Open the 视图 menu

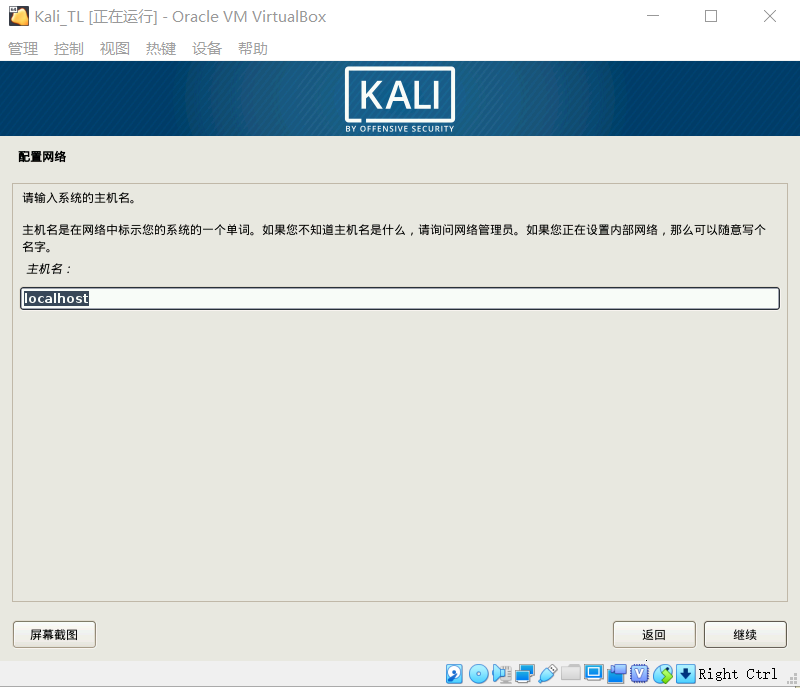click(115, 48)
